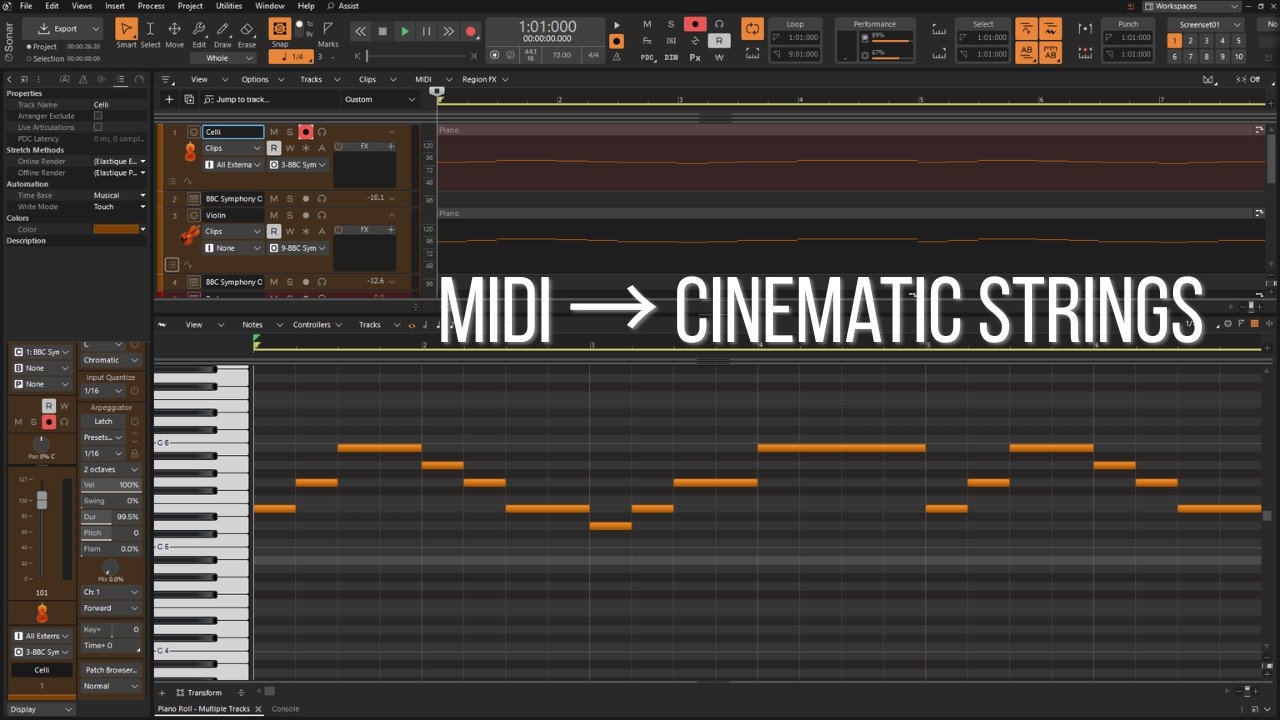The height and width of the screenshot is (720, 1280).
Task: Pick the Edit tool wrench
Action: [x=199, y=29]
